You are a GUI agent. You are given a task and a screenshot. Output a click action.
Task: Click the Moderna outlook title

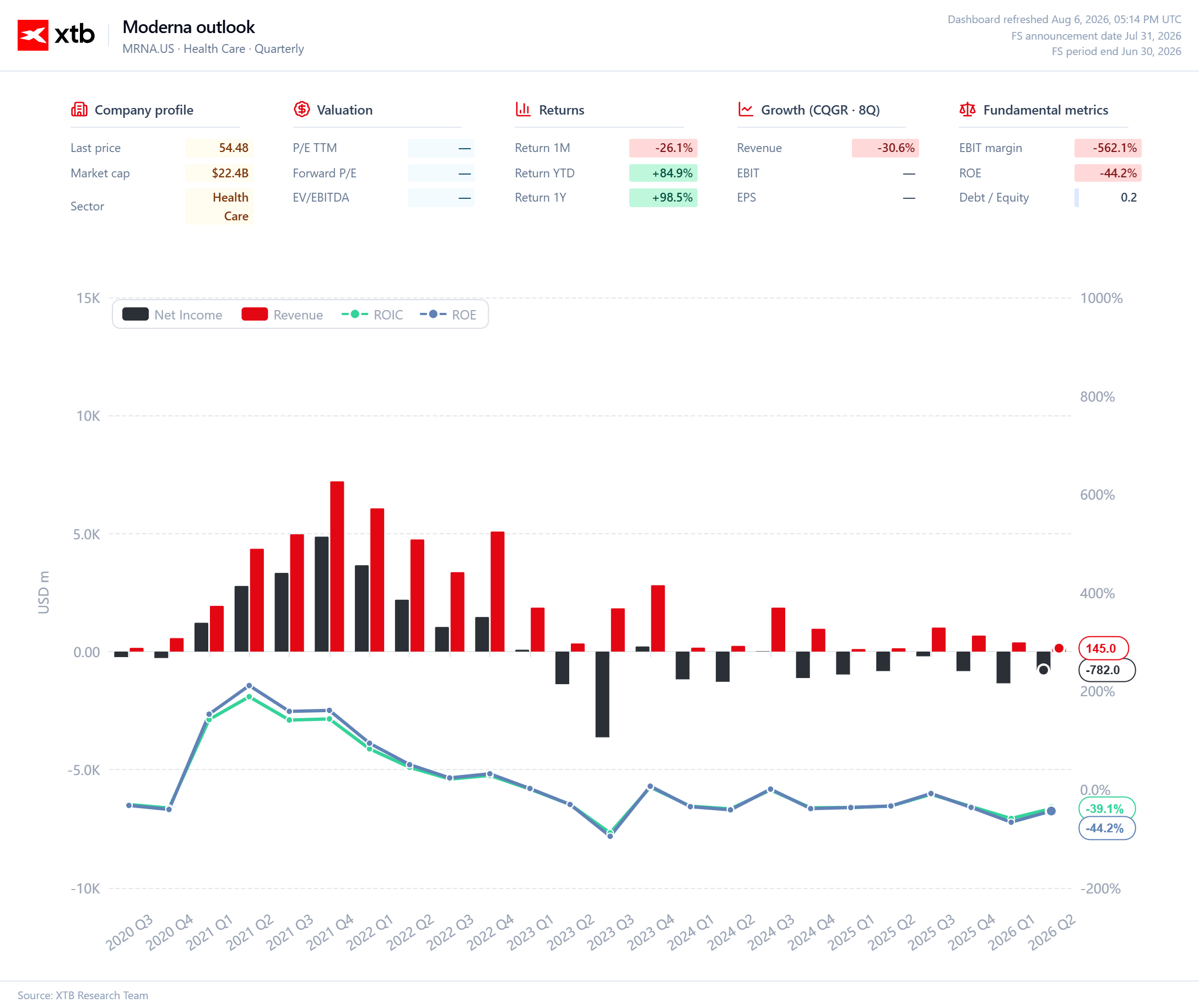[x=188, y=27]
